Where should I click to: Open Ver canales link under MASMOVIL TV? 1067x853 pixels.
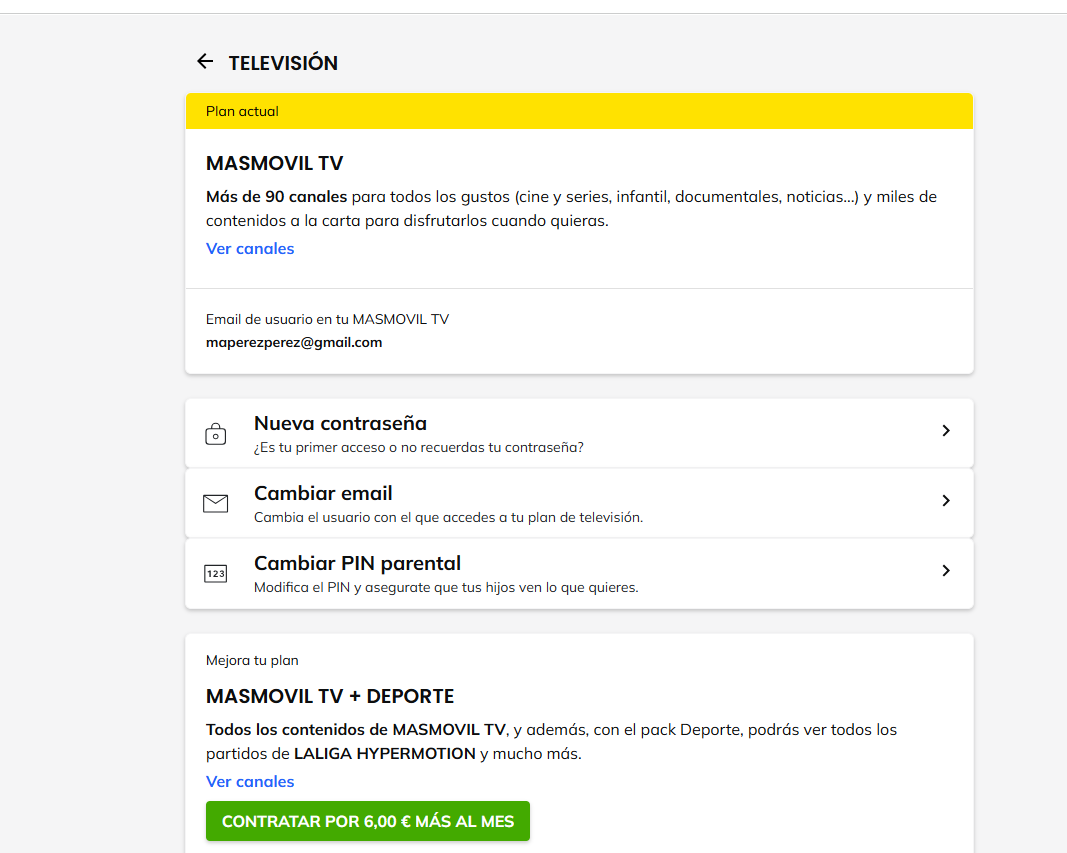coord(250,249)
